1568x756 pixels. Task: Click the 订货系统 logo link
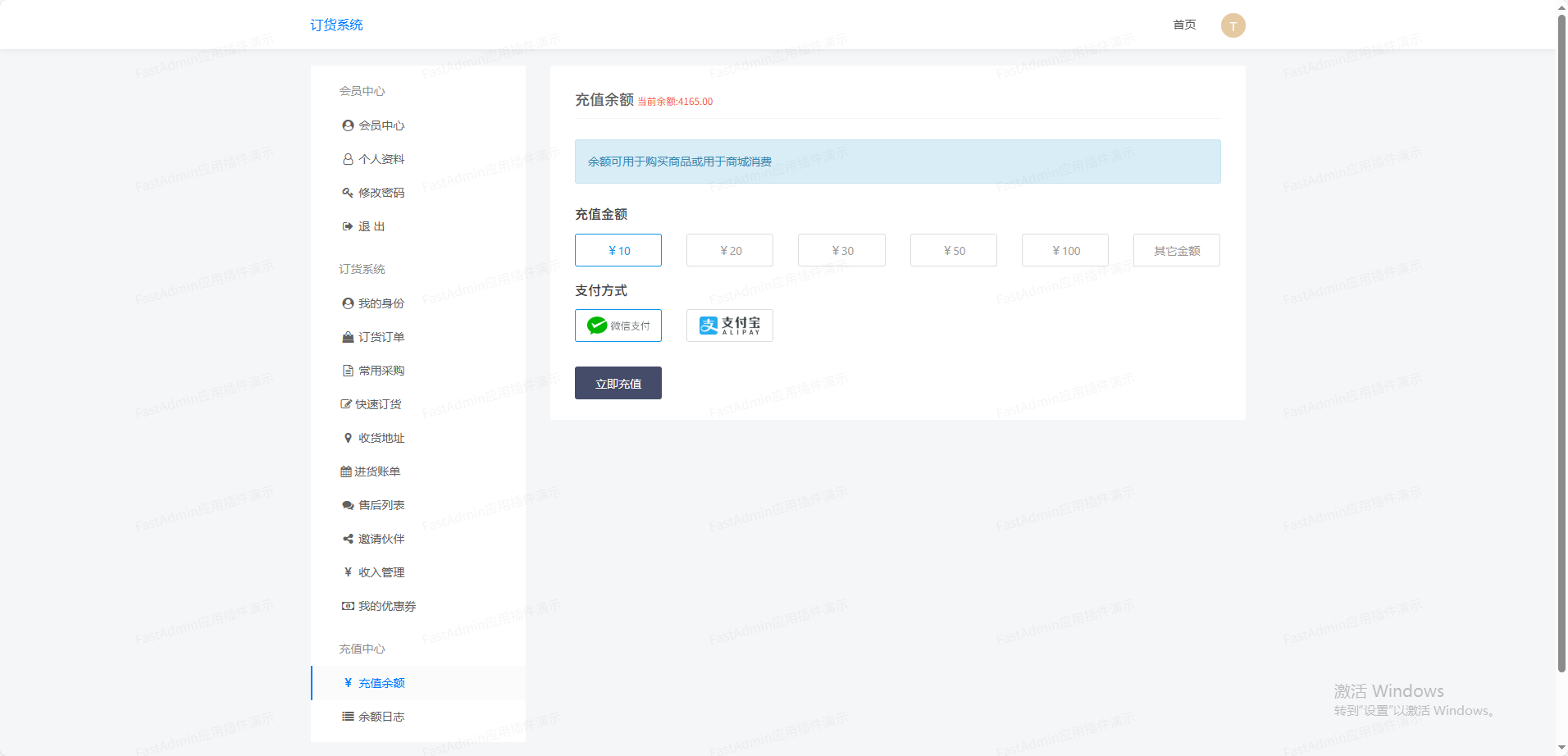click(x=336, y=25)
